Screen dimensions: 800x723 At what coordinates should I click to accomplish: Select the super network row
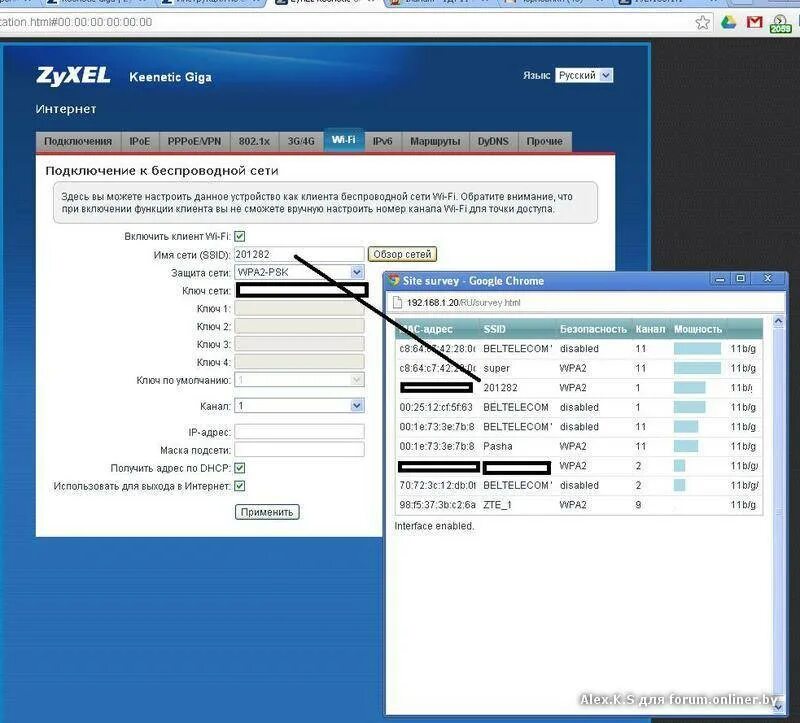(x=579, y=368)
